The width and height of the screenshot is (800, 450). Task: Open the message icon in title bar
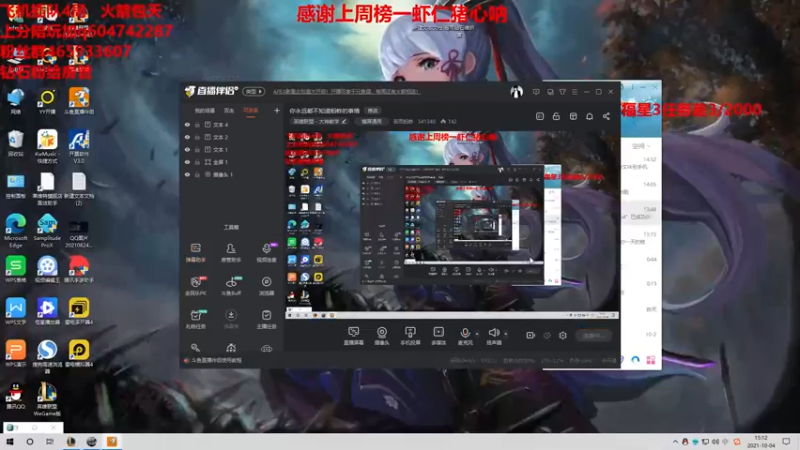click(x=536, y=92)
